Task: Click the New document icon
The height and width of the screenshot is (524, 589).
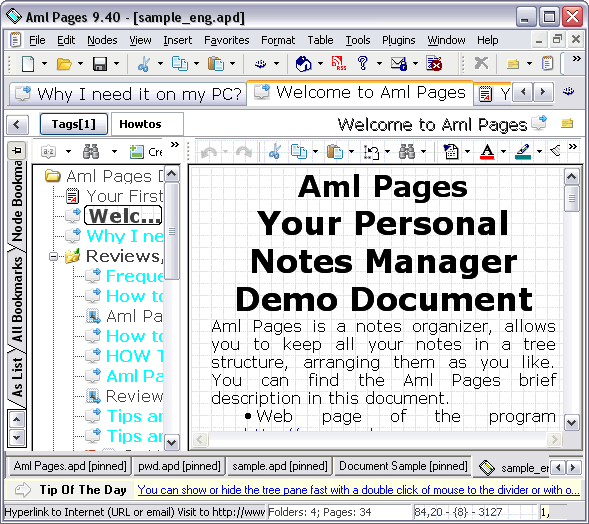Action: (x=28, y=63)
